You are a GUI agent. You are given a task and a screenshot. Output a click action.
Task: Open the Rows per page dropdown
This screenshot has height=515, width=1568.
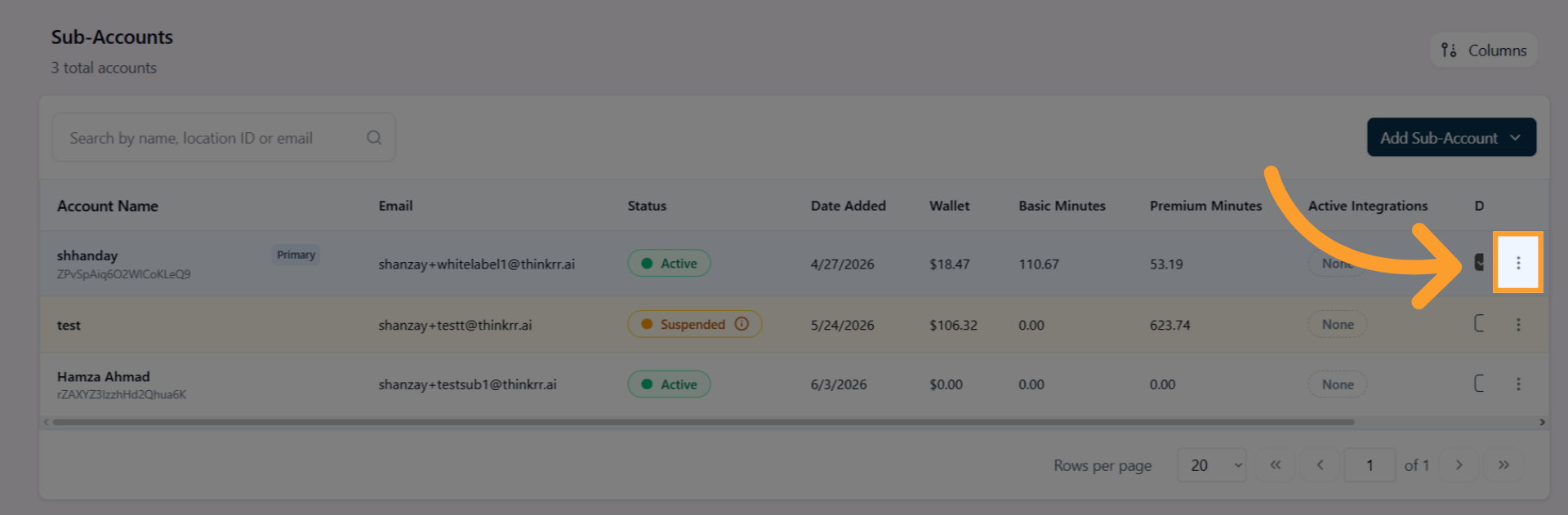pyautogui.click(x=1212, y=465)
